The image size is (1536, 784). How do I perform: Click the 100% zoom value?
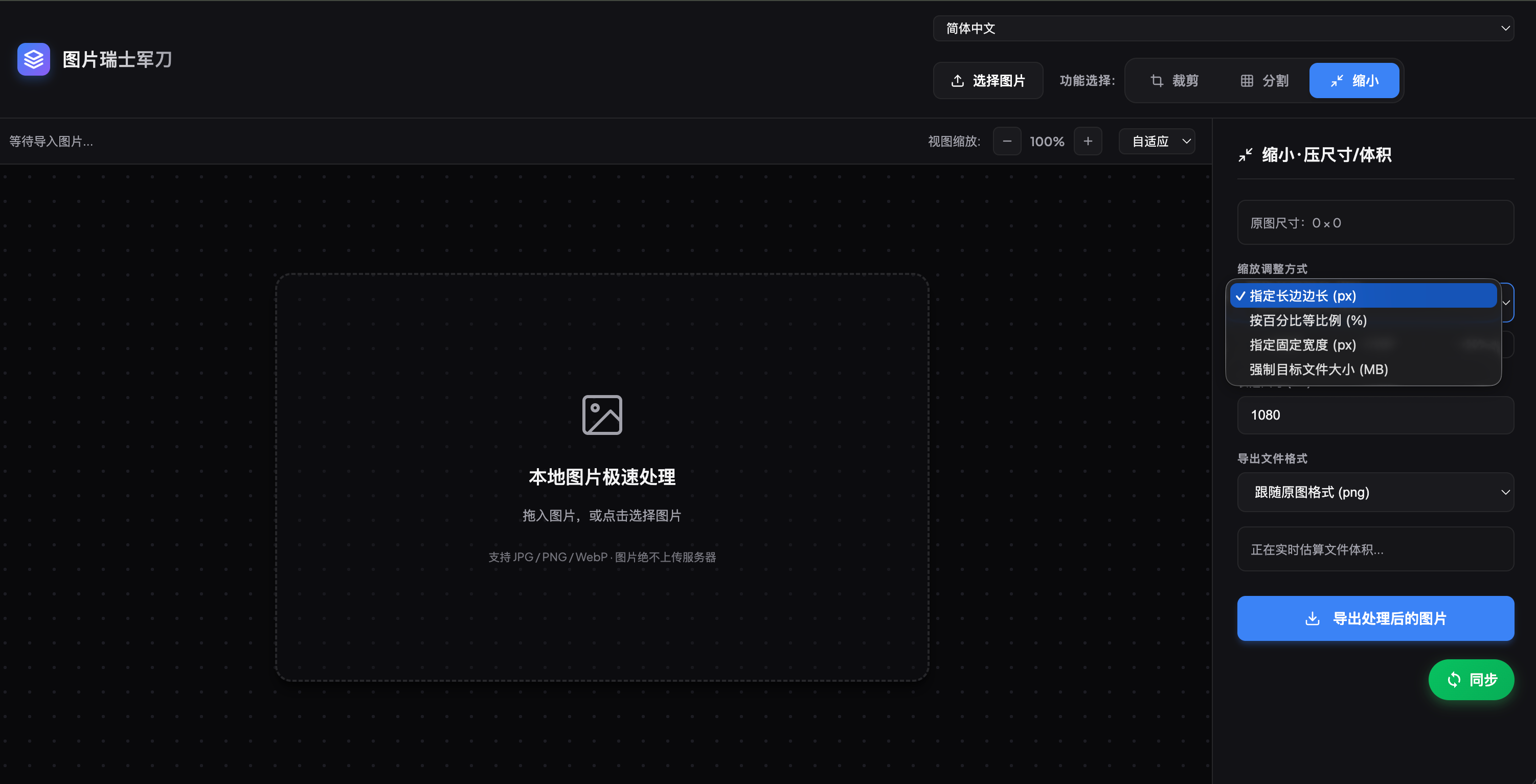[1047, 141]
